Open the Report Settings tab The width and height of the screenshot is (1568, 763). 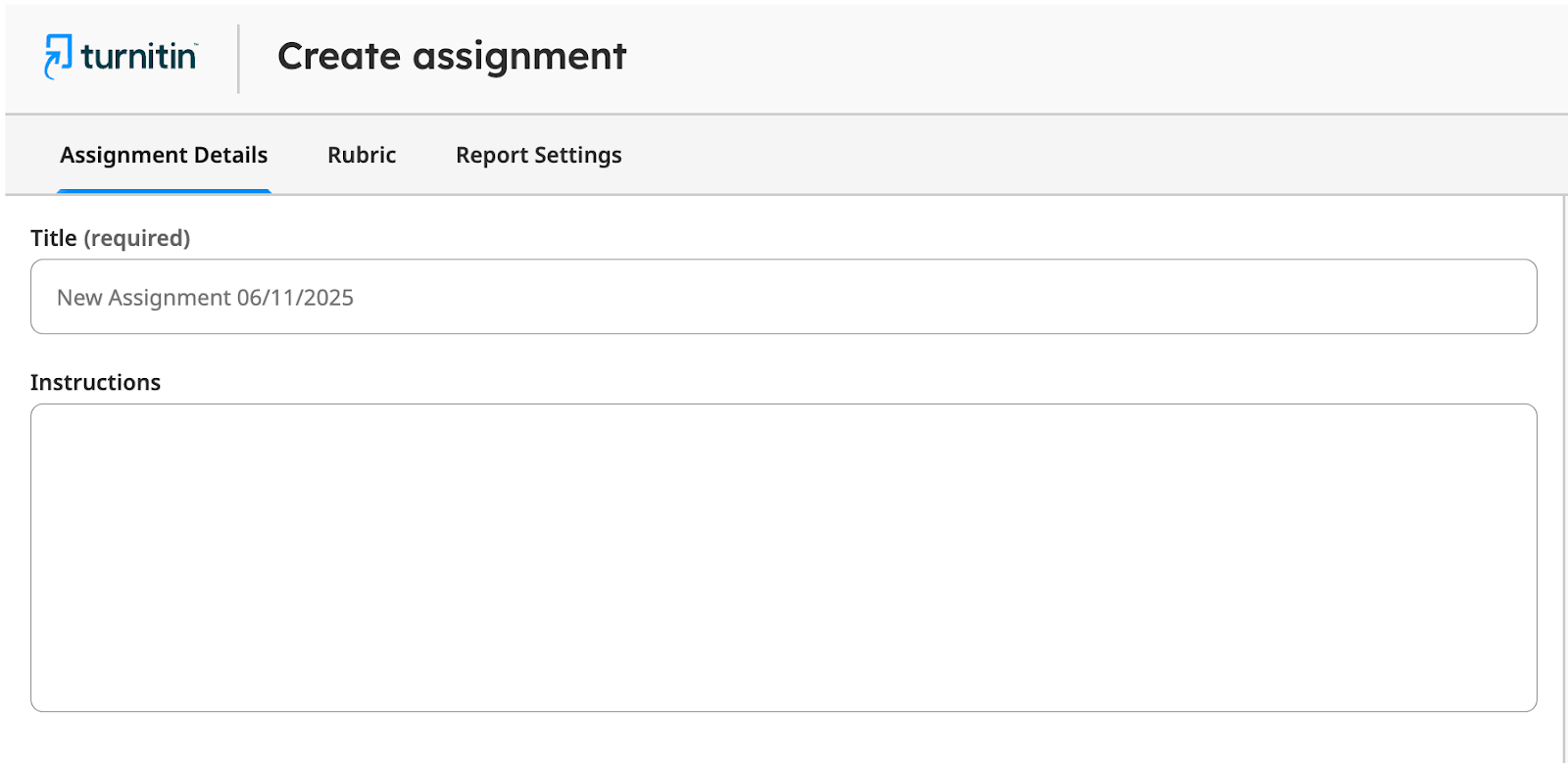pyautogui.click(x=538, y=155)
